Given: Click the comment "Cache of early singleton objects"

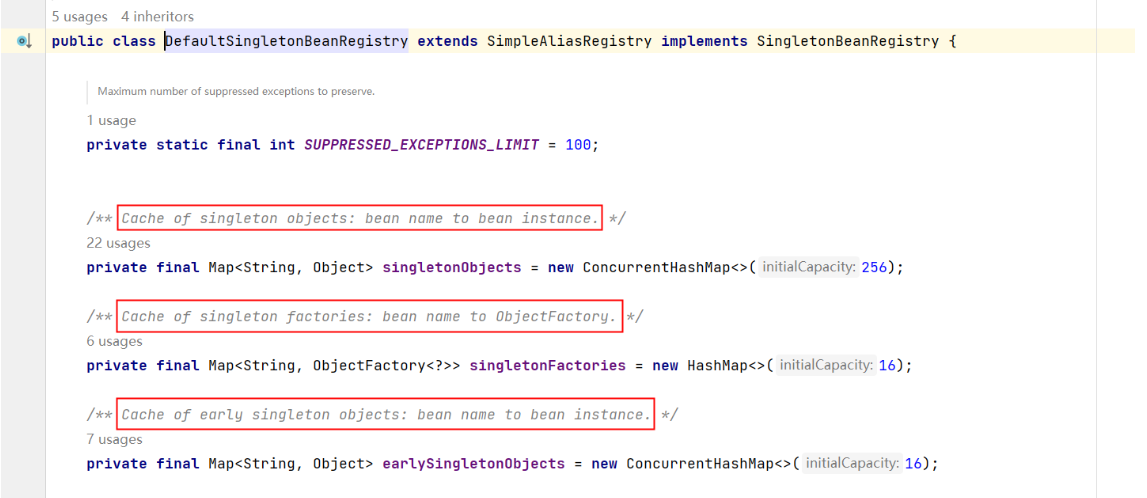Looking at the screenshot, I should coord(386,415).
